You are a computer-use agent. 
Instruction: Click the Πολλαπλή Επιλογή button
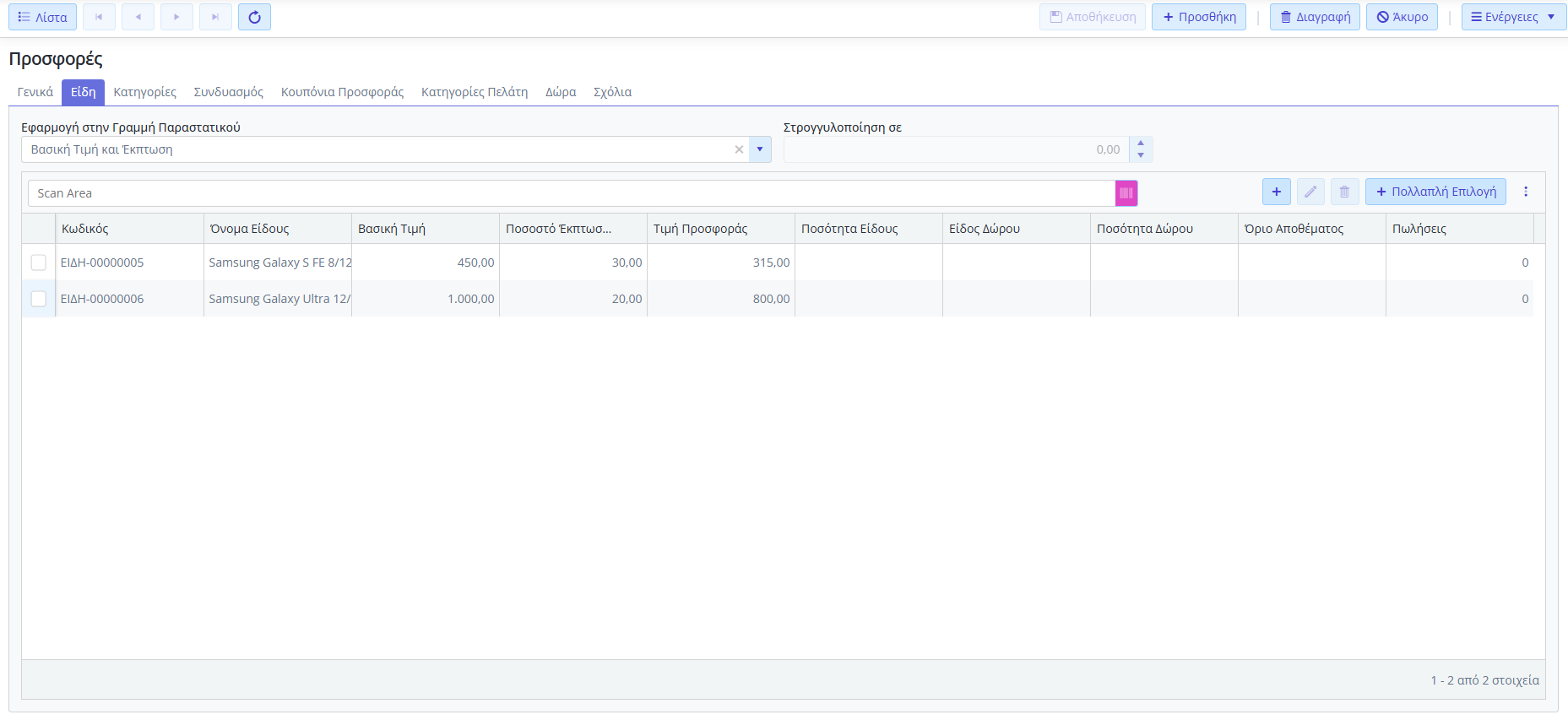click(1435, 192)
